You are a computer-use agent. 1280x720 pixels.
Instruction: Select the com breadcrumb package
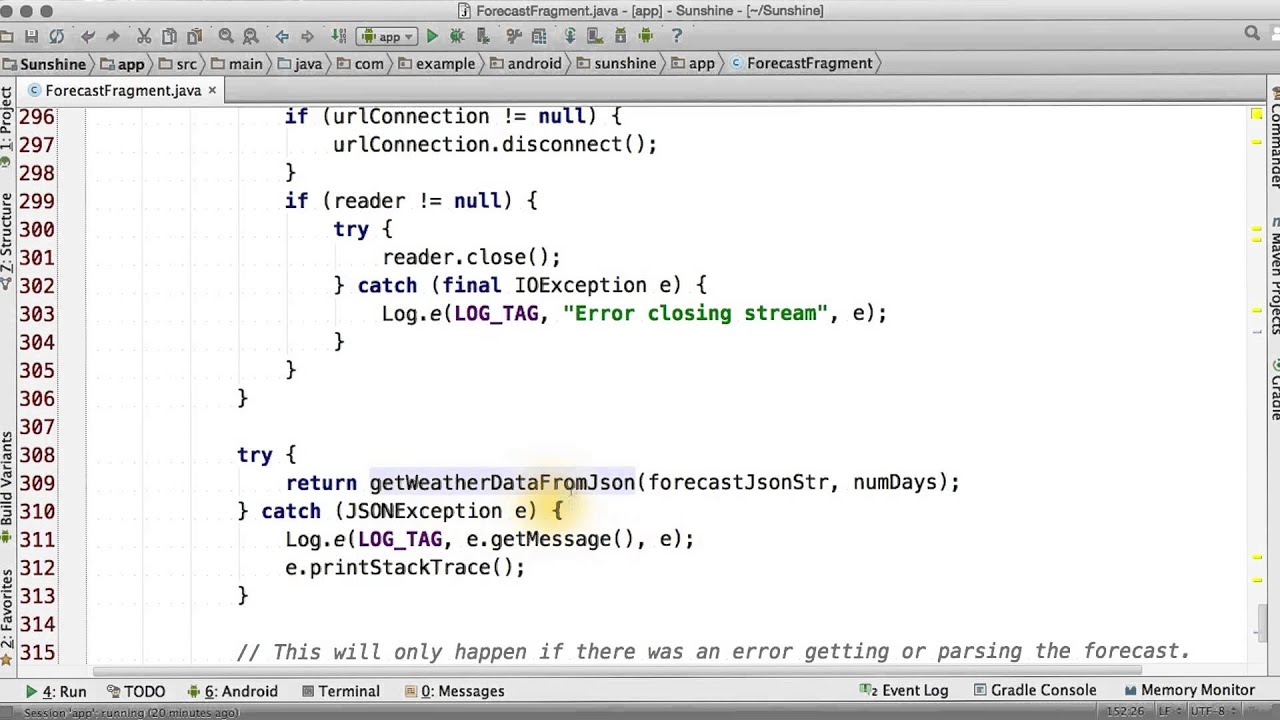click(360, 63)
